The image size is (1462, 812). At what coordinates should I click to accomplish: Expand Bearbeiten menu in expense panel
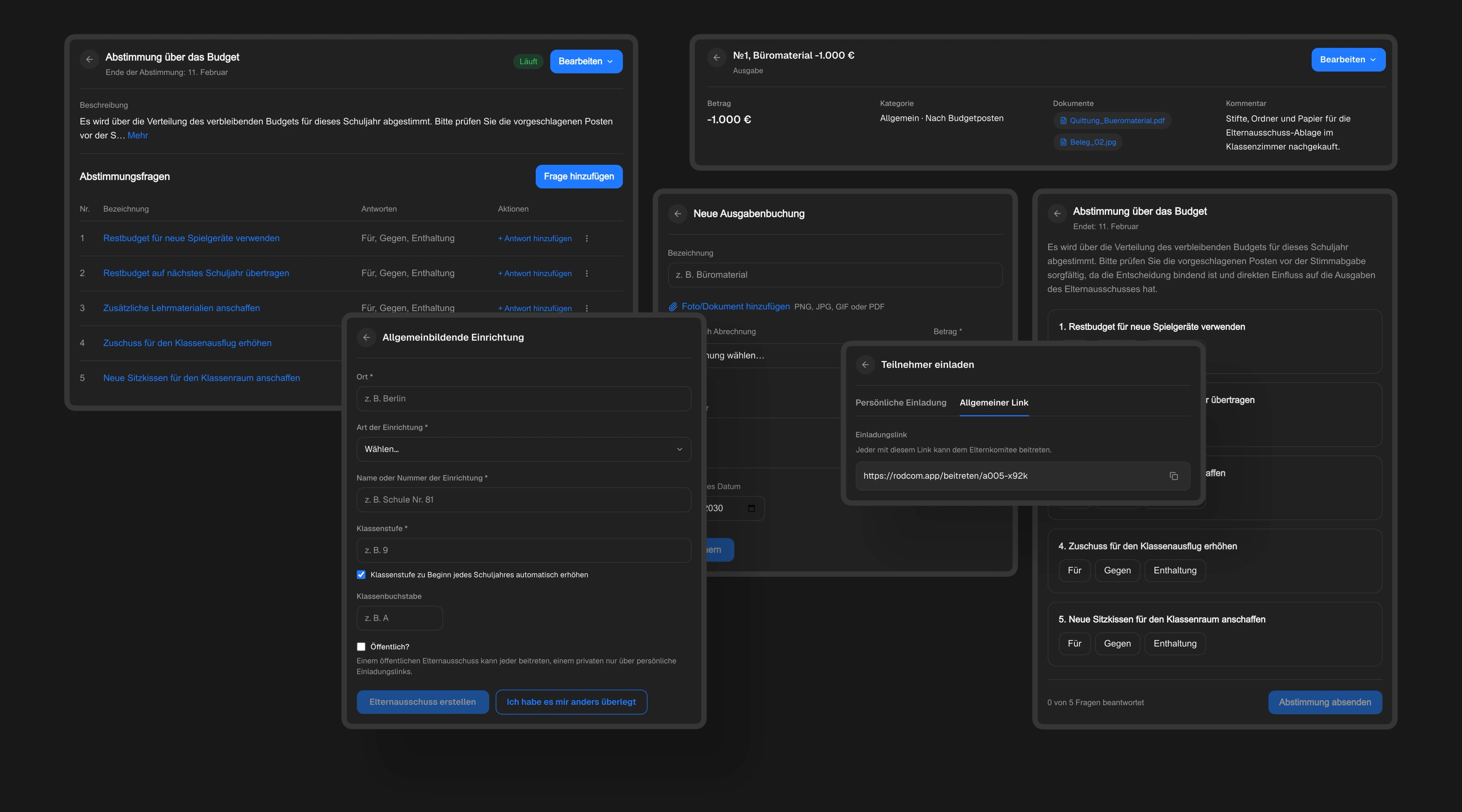[x=1348, y=59]
